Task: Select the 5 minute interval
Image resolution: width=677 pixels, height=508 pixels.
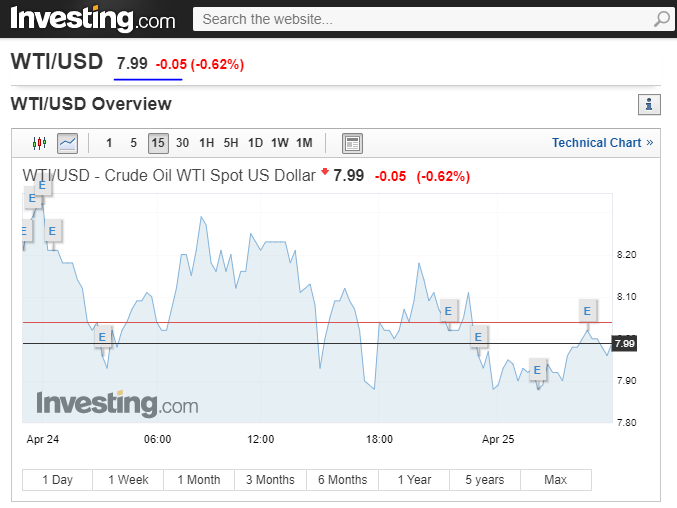Action: (133, 143)
